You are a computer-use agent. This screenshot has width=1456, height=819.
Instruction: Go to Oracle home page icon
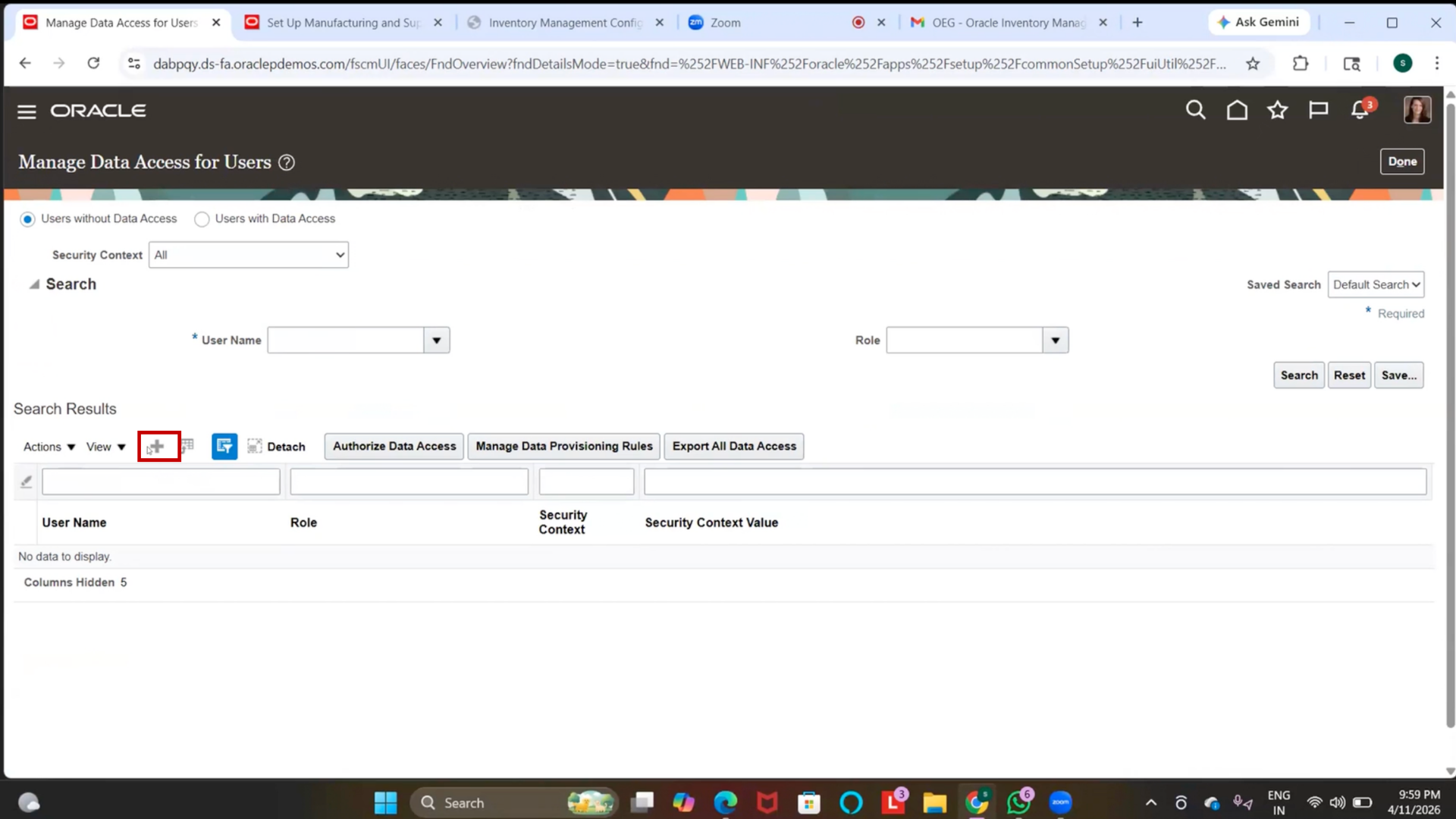coord(1237,111)
